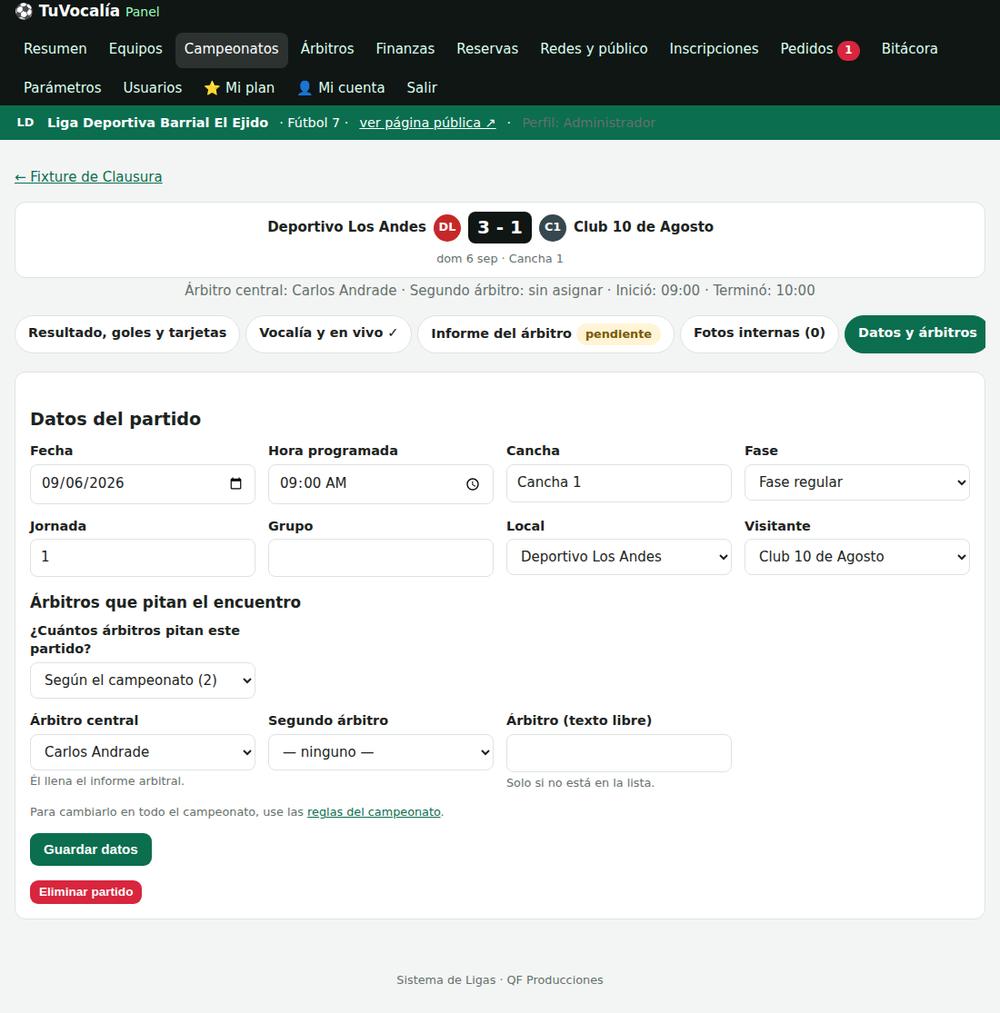This screenshot has width=1000, height=1013.
Task: Open the date picker calendar icon
Action: tap(236, 483)
